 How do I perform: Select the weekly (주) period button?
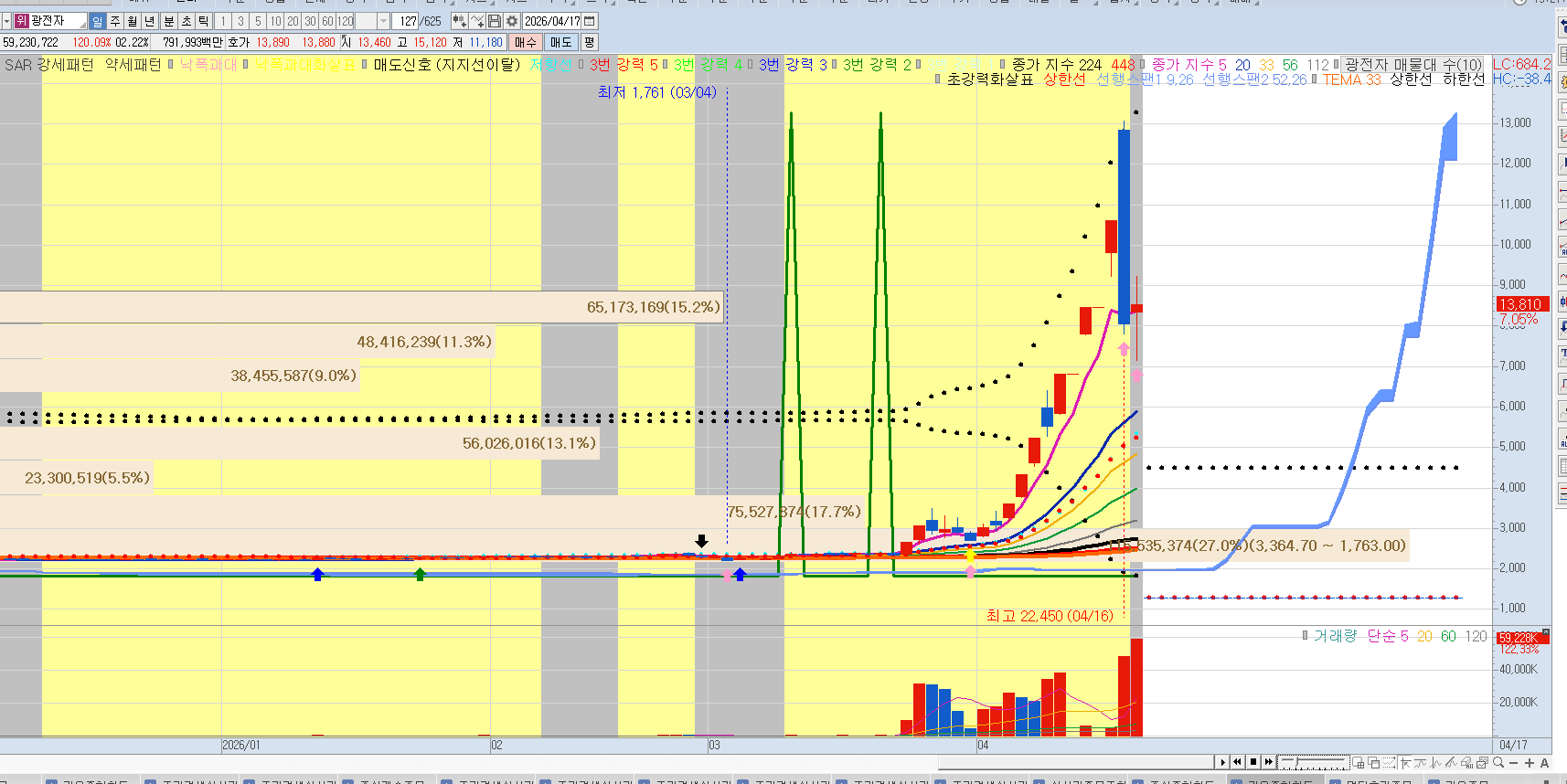click(x=115, y=21)
